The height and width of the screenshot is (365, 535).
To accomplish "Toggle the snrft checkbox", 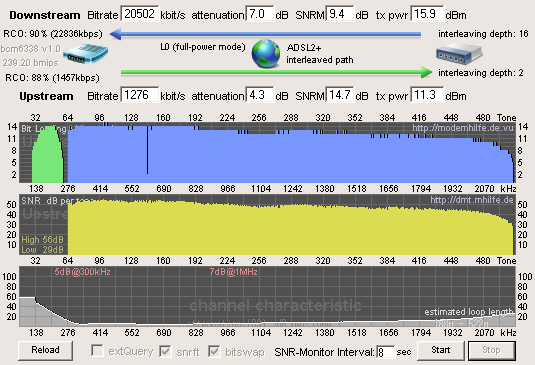I will (165, 351).
